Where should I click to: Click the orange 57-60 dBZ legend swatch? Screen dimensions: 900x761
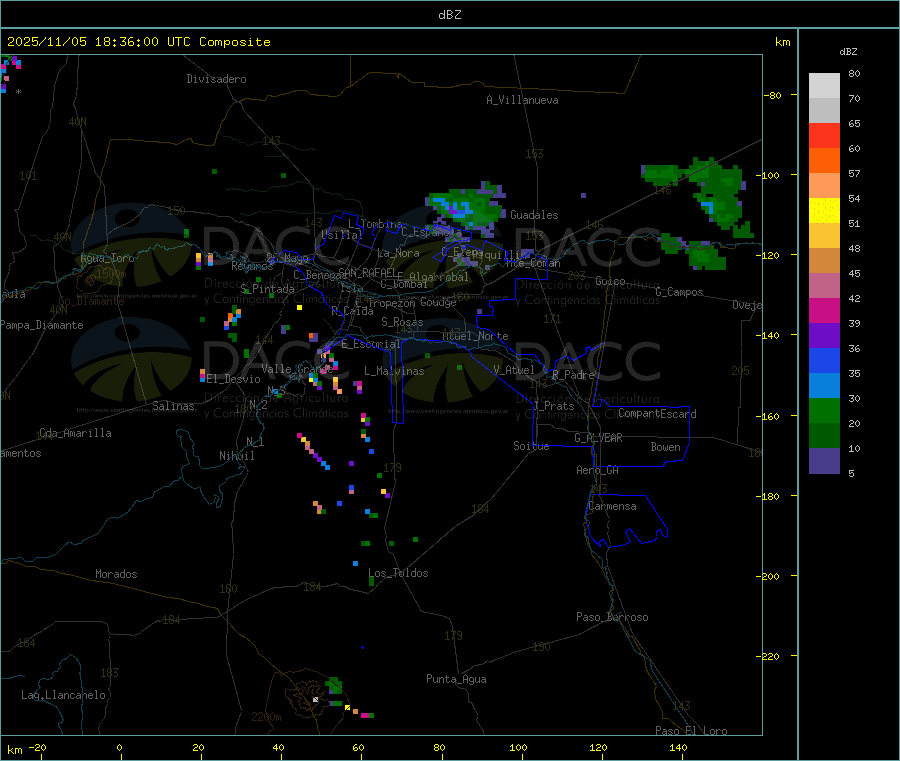tap(824, 161)
